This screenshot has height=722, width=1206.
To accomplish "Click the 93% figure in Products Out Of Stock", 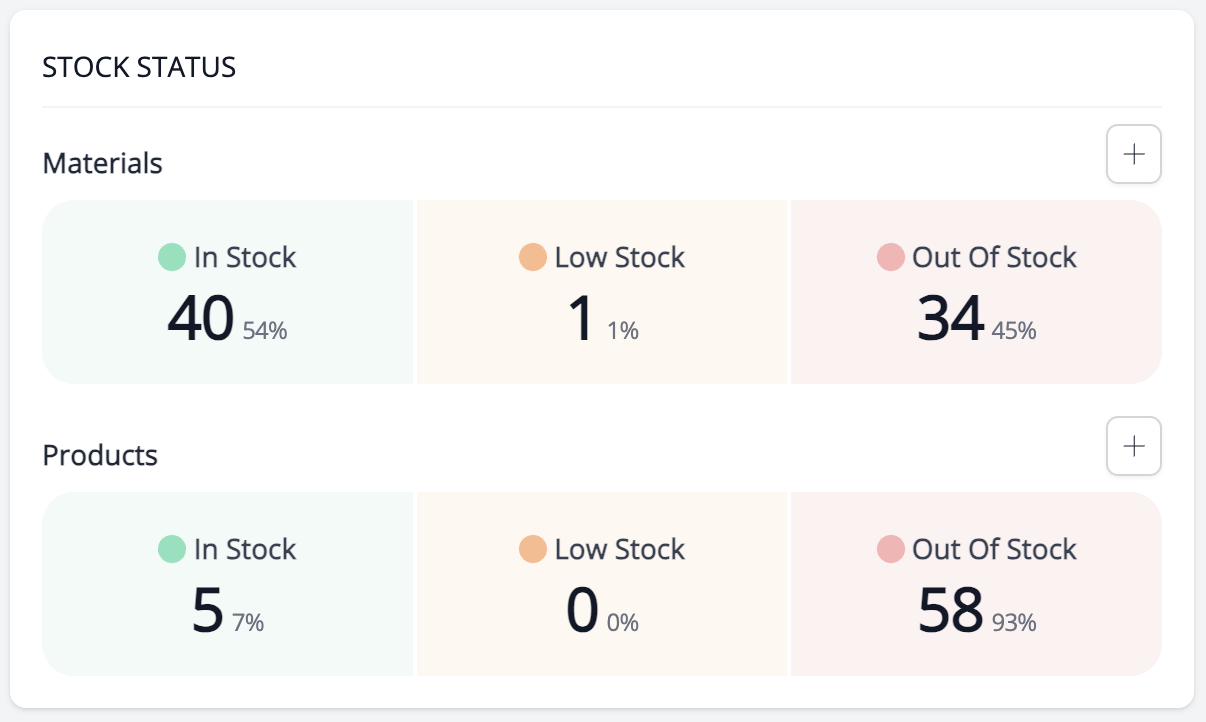I will pos(1014,623).
